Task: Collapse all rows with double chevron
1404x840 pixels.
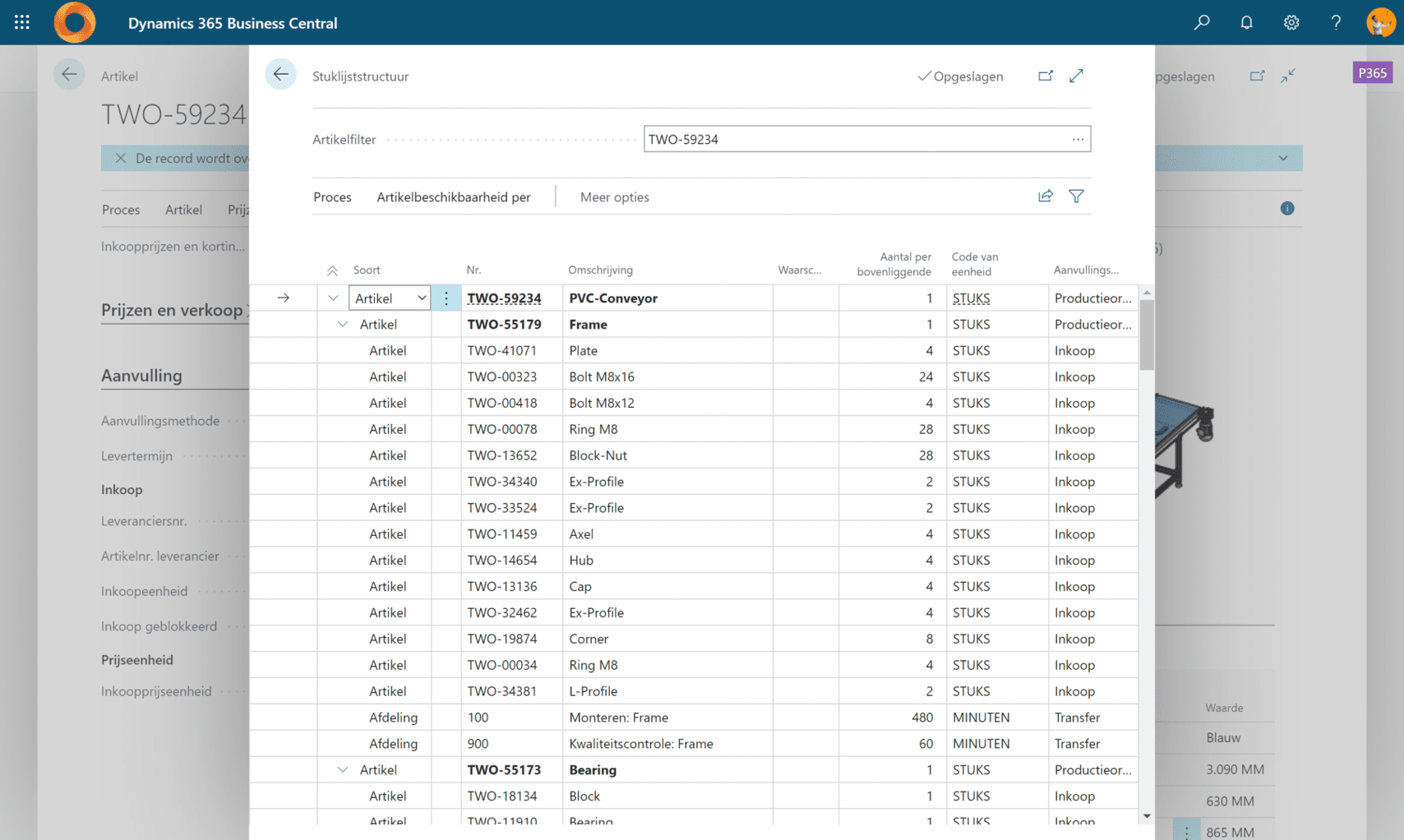Action: pos(332,270)
